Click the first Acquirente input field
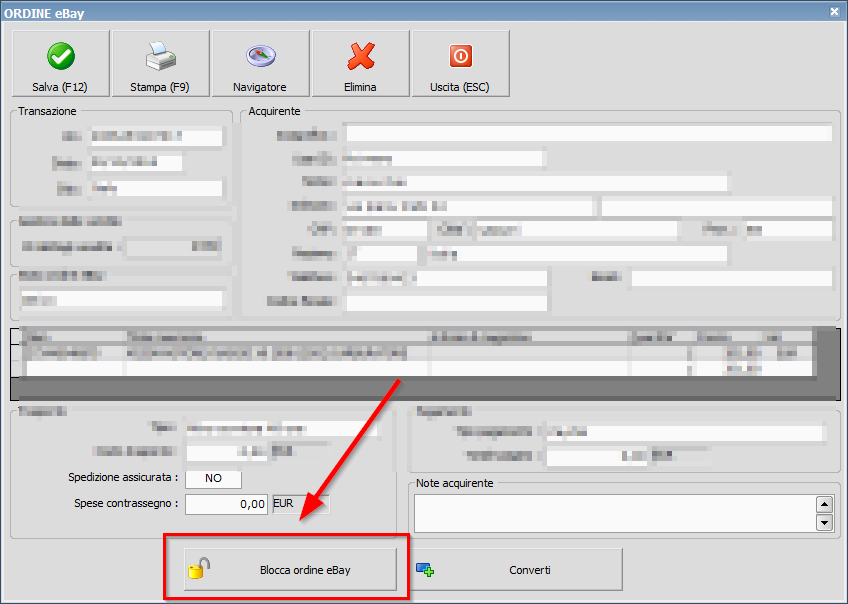The width and height of the screenshot is (848, 604). 589,134
